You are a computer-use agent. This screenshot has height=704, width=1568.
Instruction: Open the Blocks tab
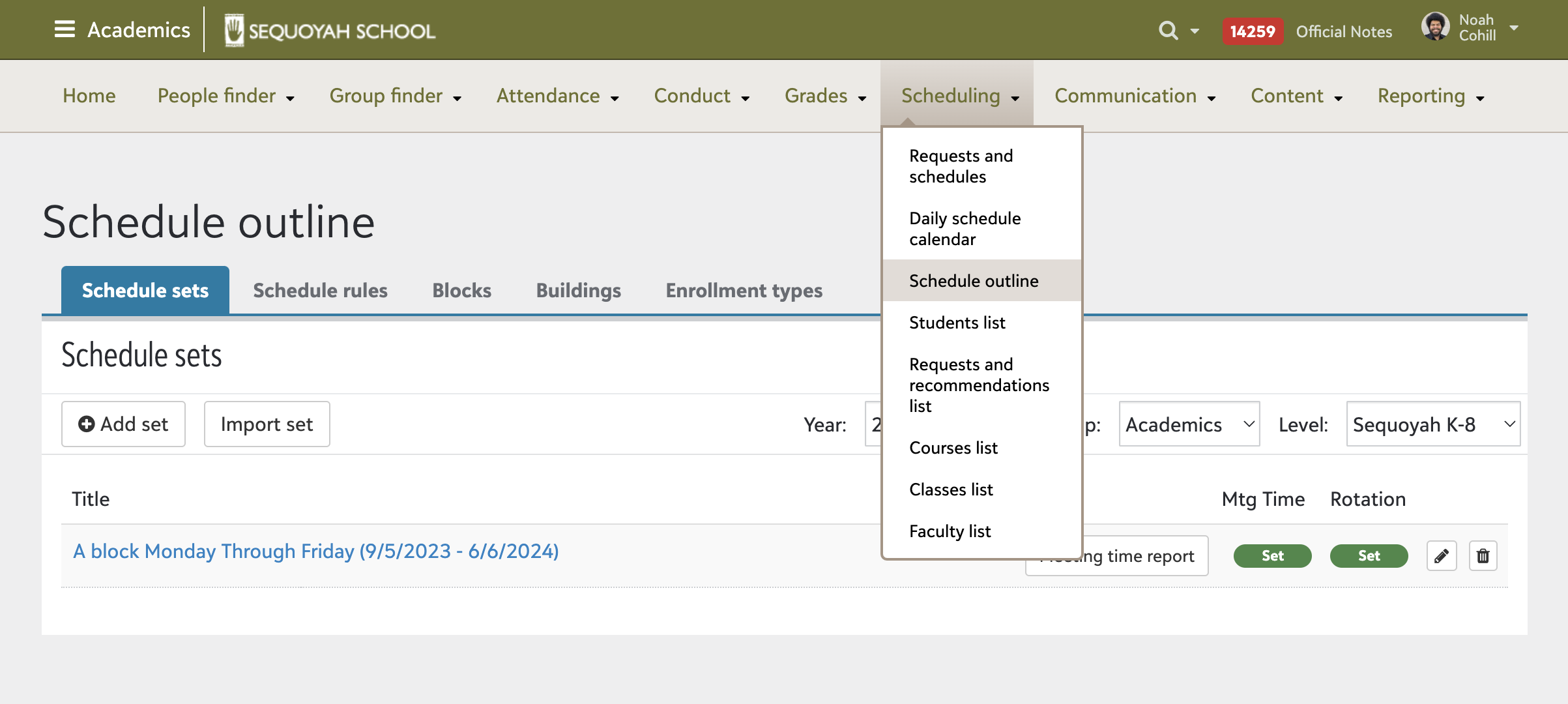pyautogui.click(x=461, y=291)
